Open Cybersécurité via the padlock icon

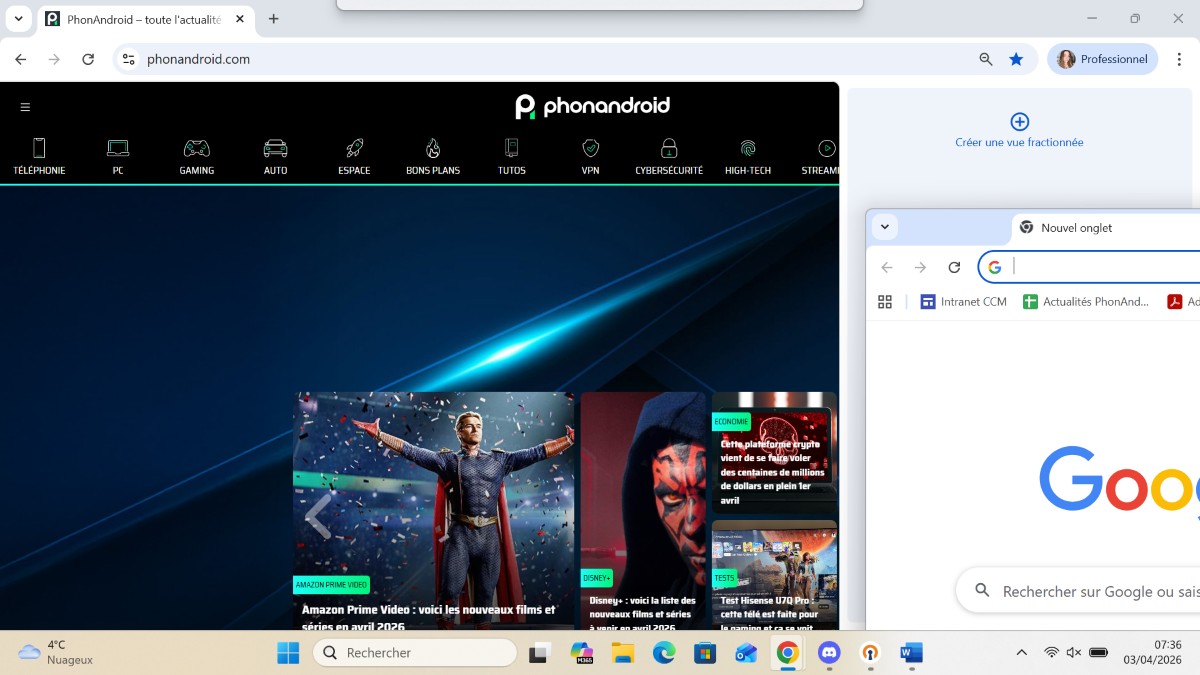pos(668,147)
